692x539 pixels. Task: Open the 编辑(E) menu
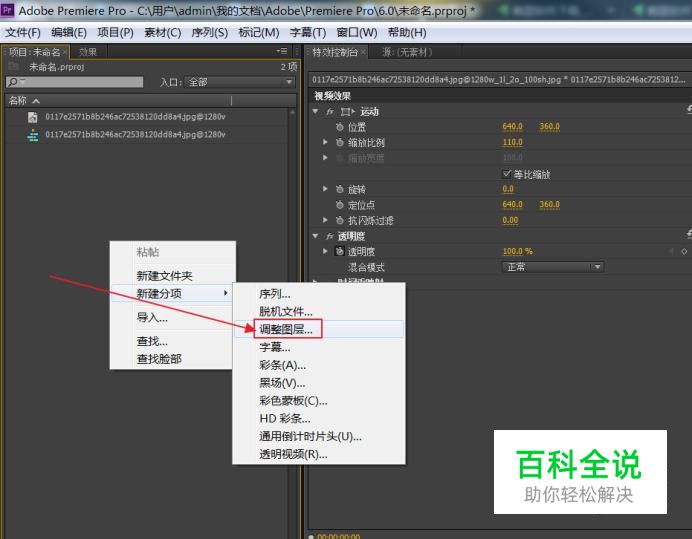point(69,33)
